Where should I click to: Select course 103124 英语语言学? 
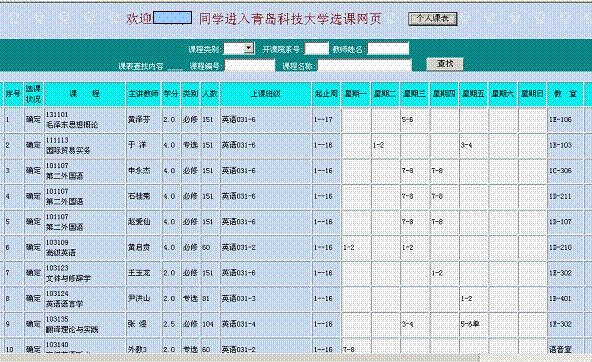click(x=65, y=299)
